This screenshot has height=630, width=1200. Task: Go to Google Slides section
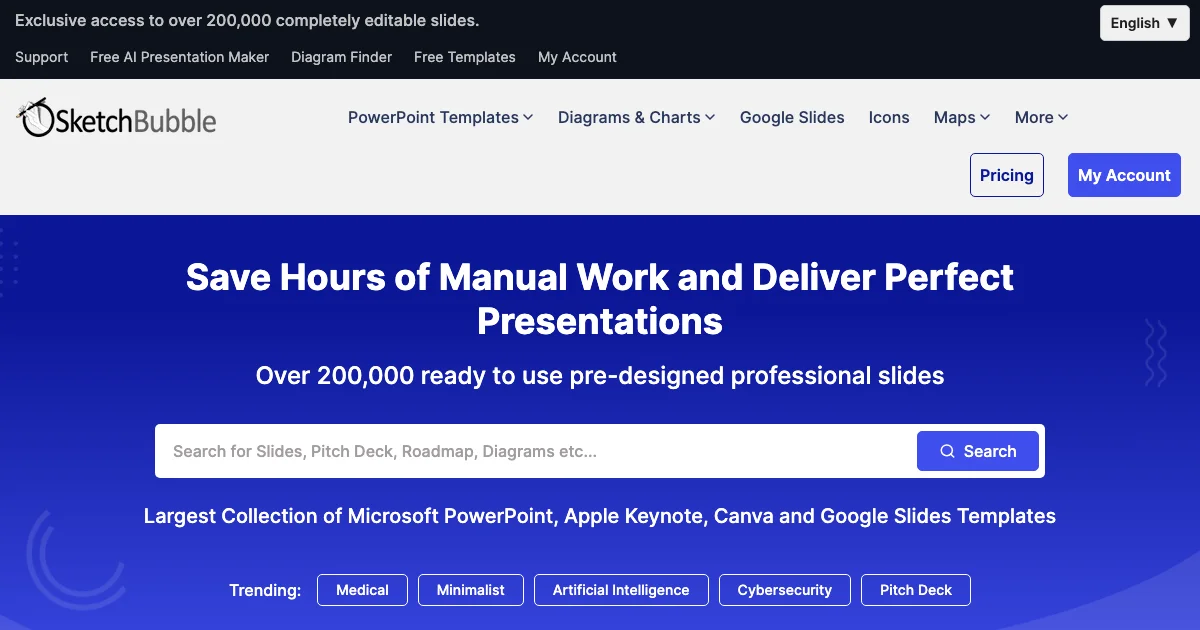click(792, 118)
